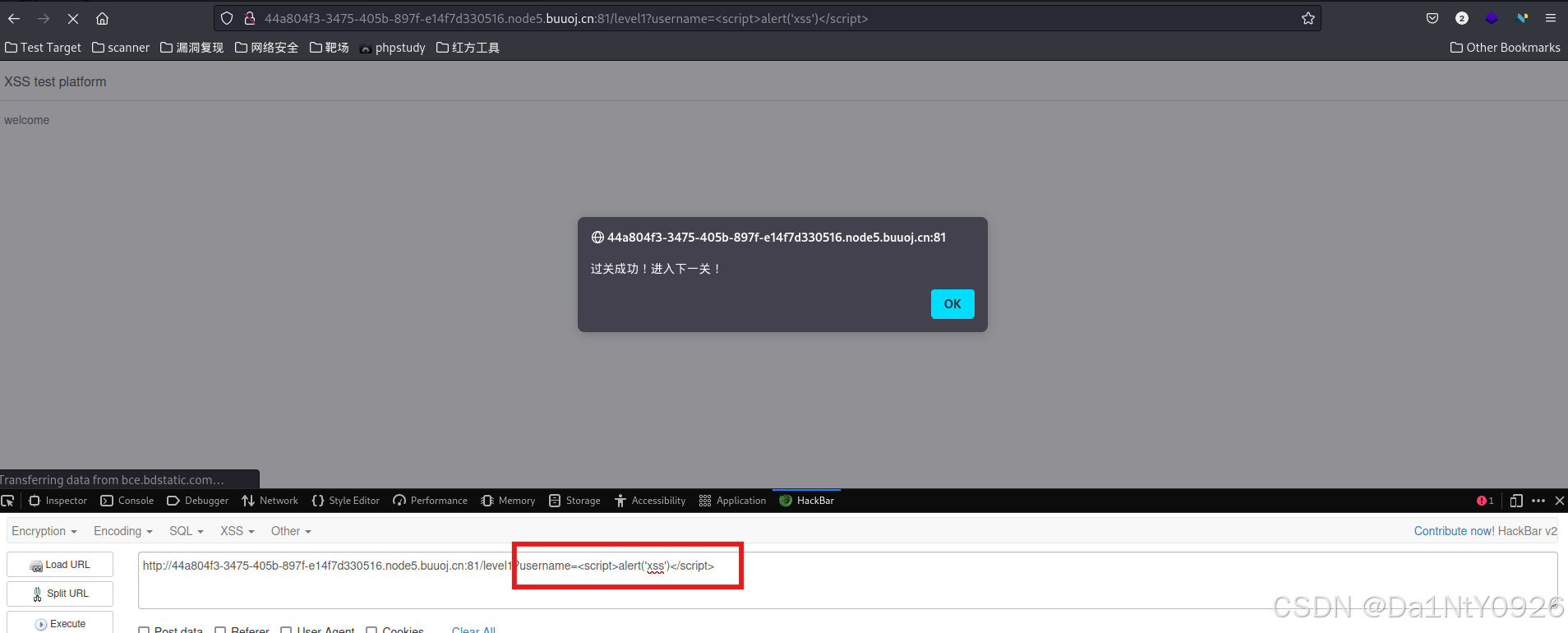
Task: Click OK in the alert dialog
Action: coord(952,304)
